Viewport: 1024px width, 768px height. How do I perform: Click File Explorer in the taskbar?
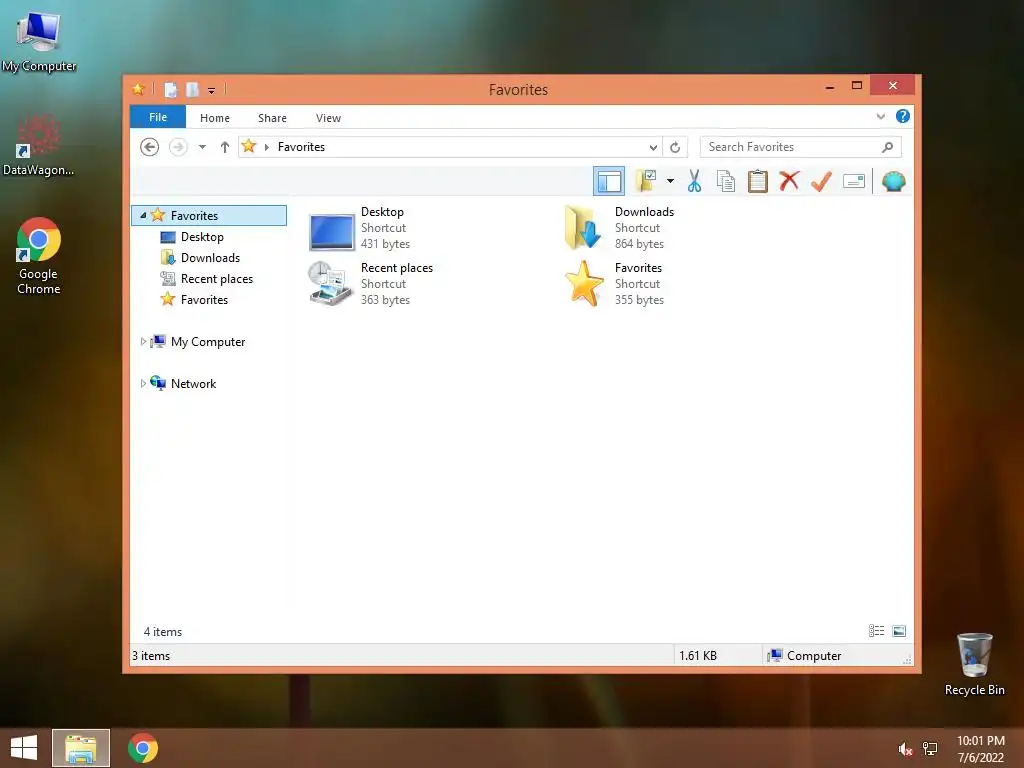point(81,748)
